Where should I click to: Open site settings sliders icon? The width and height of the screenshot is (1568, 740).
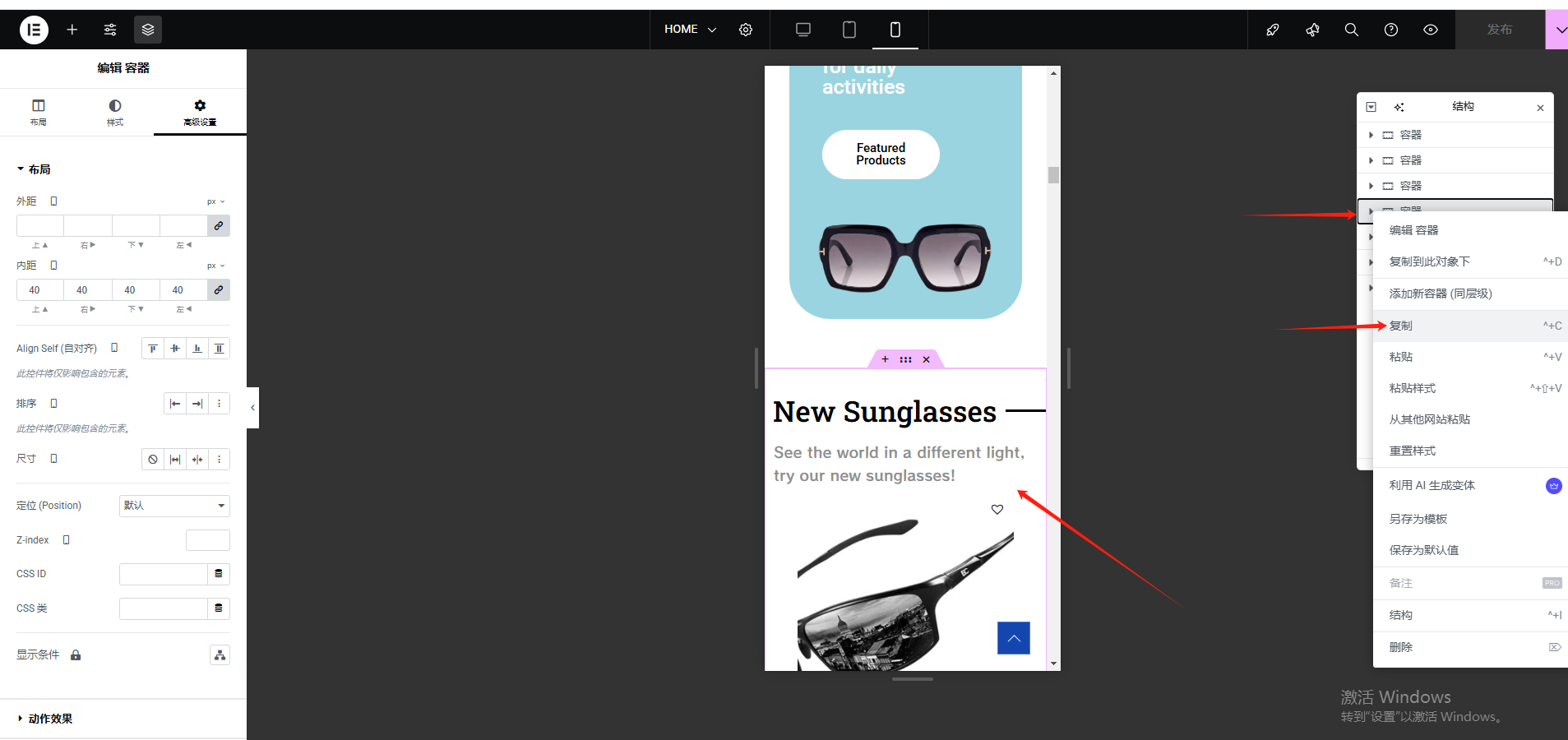[x=110, y=30]
